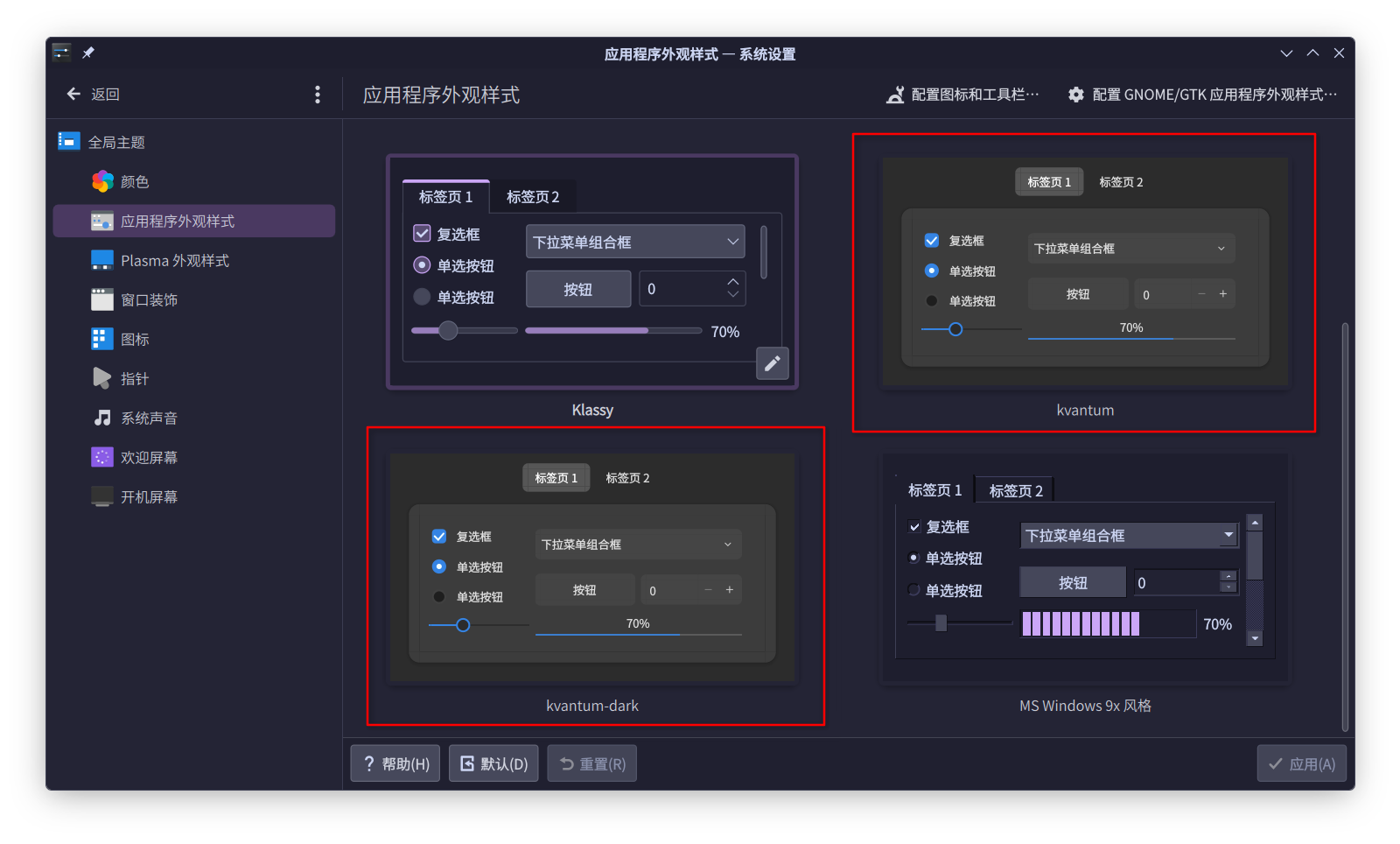The width and height of the screenshot is (1400, 844).
Task: Click the vertical scrollbar of style list
Action: [x=1345, y=527]
